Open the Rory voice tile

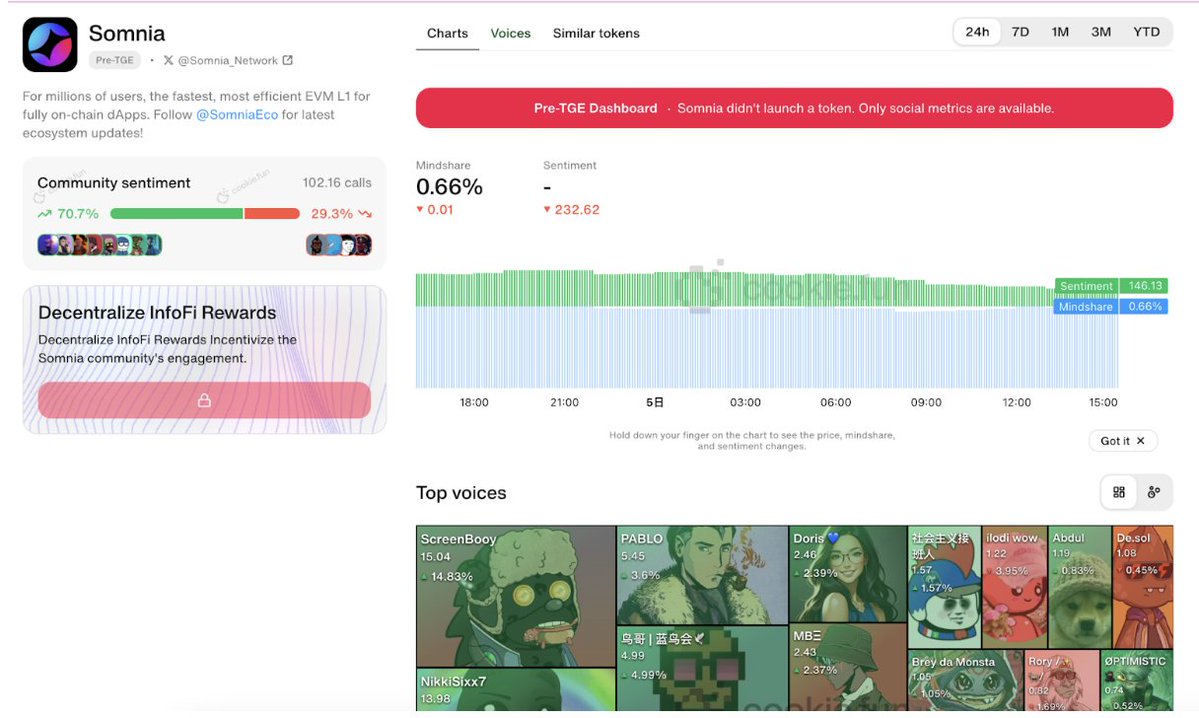1061,681
